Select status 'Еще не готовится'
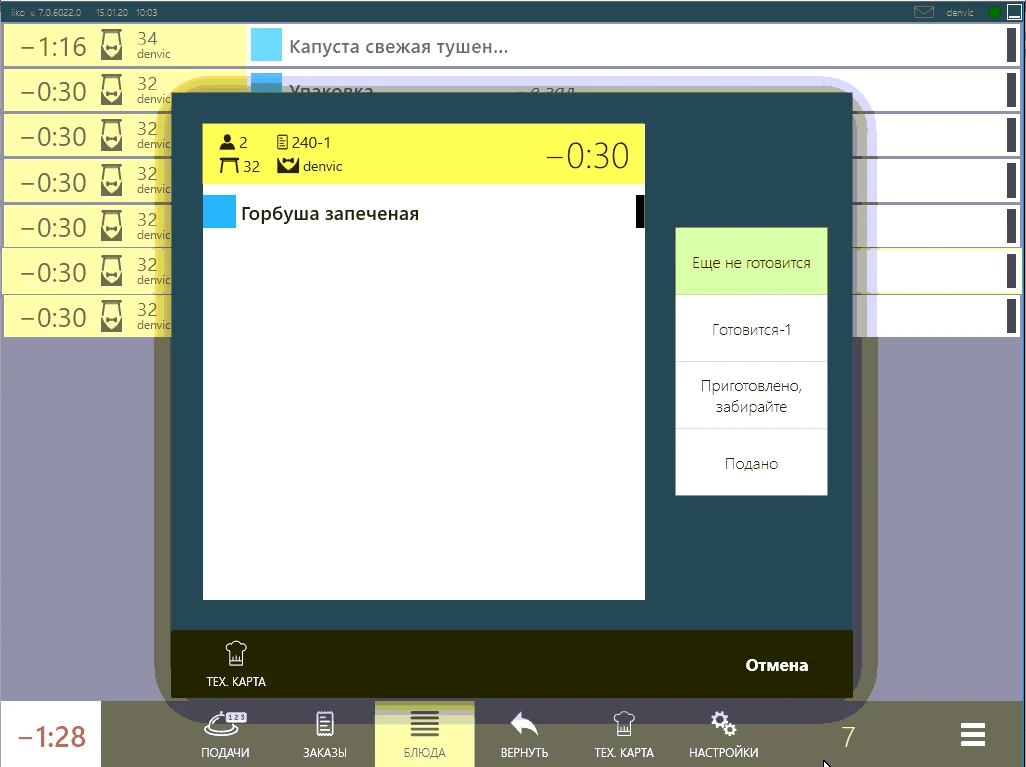This screenshot has height=767, width=1026. [x=751, y=262]
